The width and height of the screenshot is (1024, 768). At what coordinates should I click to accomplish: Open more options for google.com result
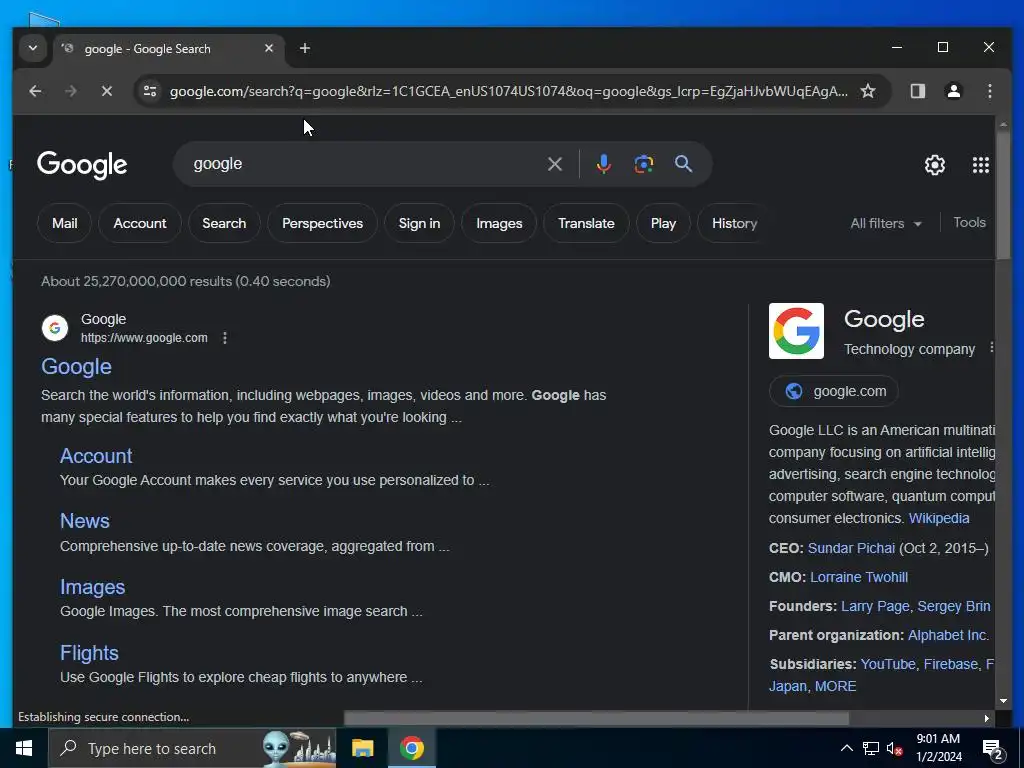(x=225, y=338)
